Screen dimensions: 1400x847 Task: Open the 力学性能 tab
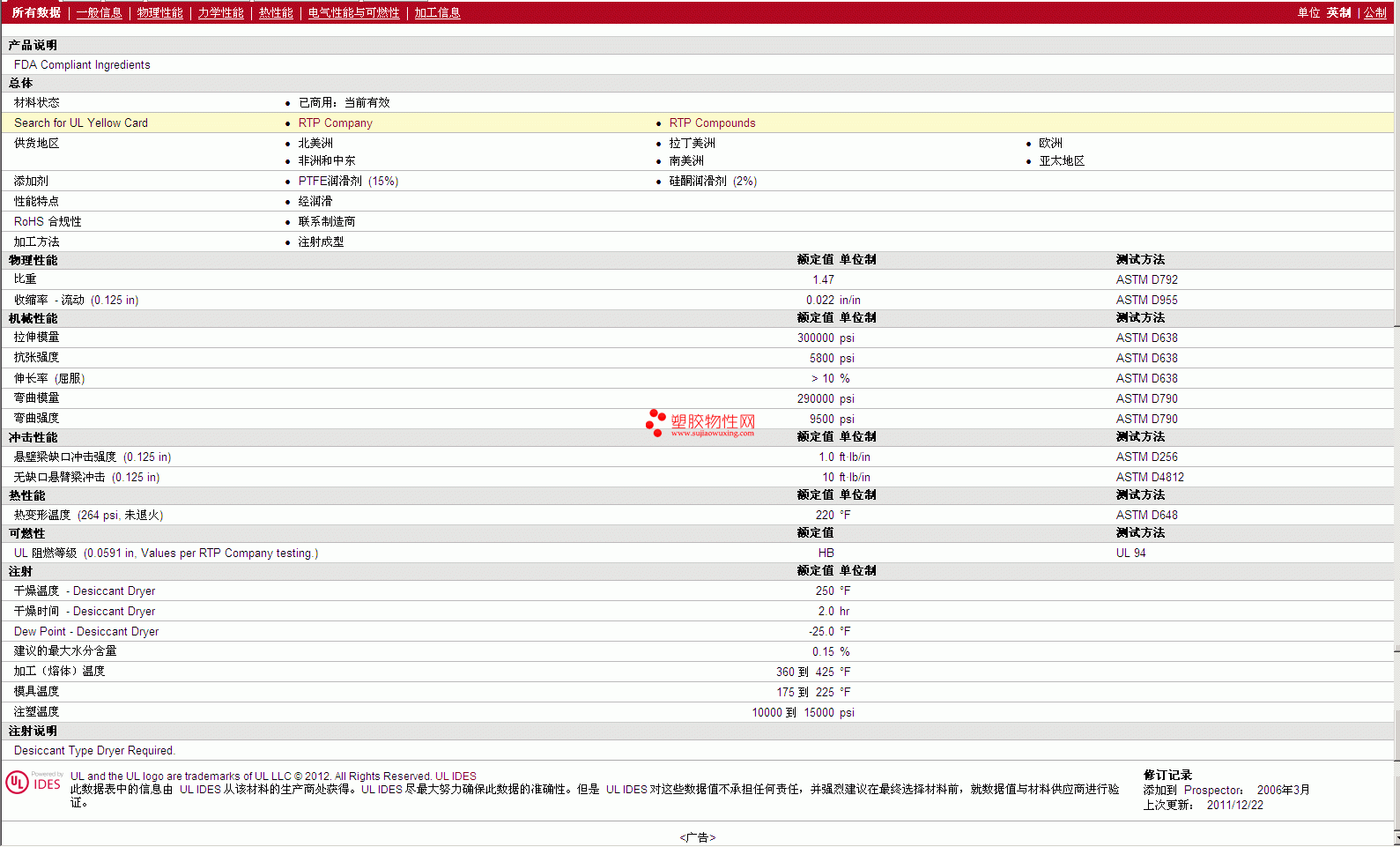click(221, 12)
